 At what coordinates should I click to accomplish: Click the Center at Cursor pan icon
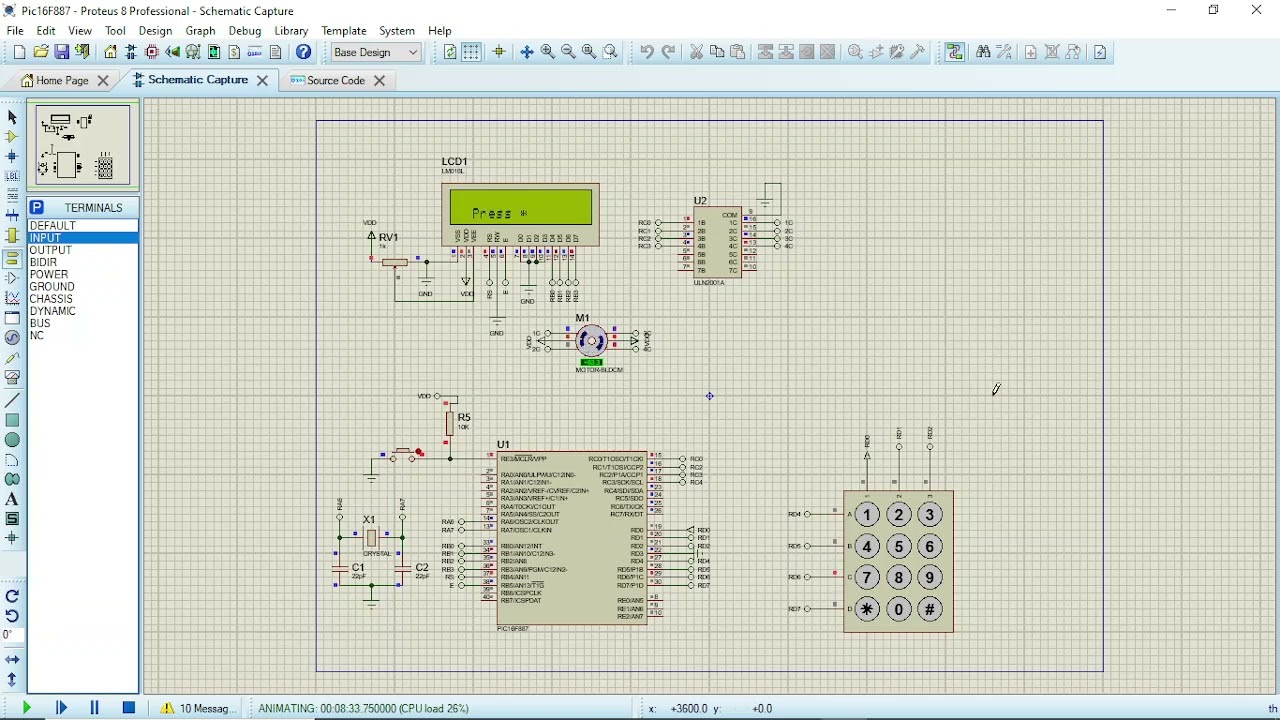(527, 52)
